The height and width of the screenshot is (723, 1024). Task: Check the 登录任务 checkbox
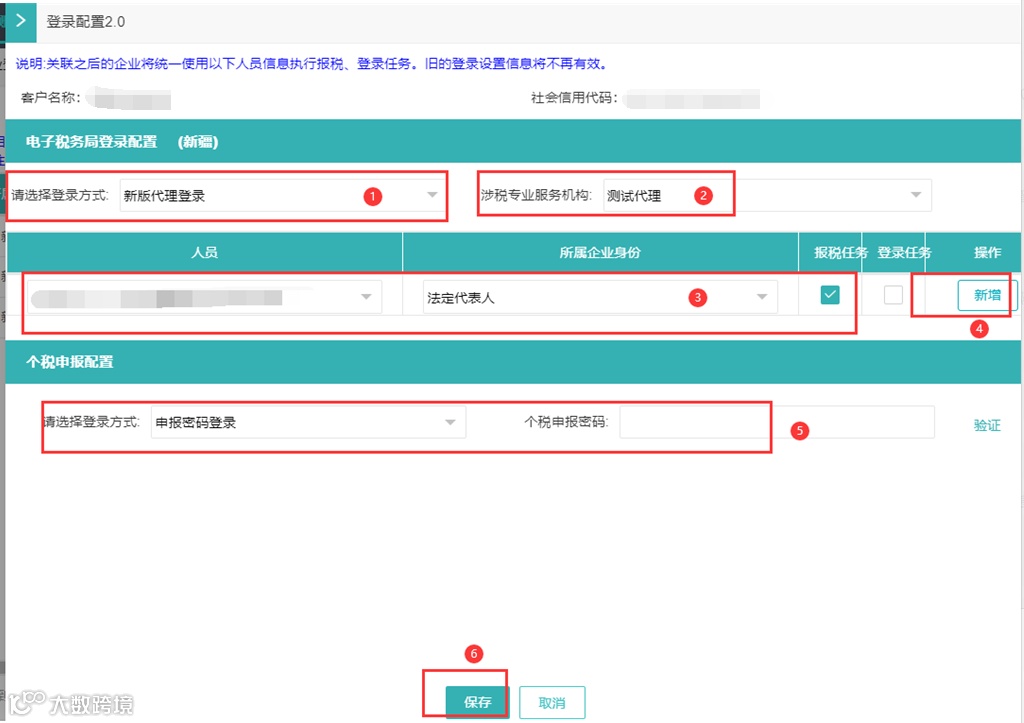(893, 295)
